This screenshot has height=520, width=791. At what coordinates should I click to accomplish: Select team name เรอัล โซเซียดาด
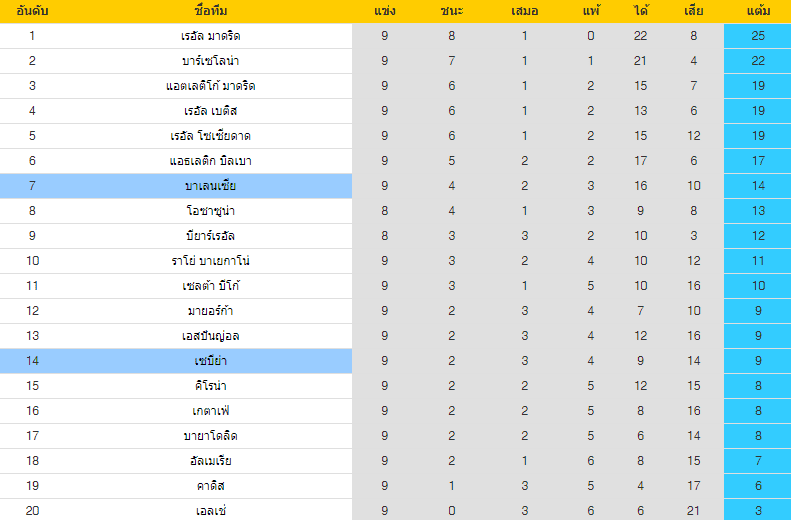[x=211, y=136]
